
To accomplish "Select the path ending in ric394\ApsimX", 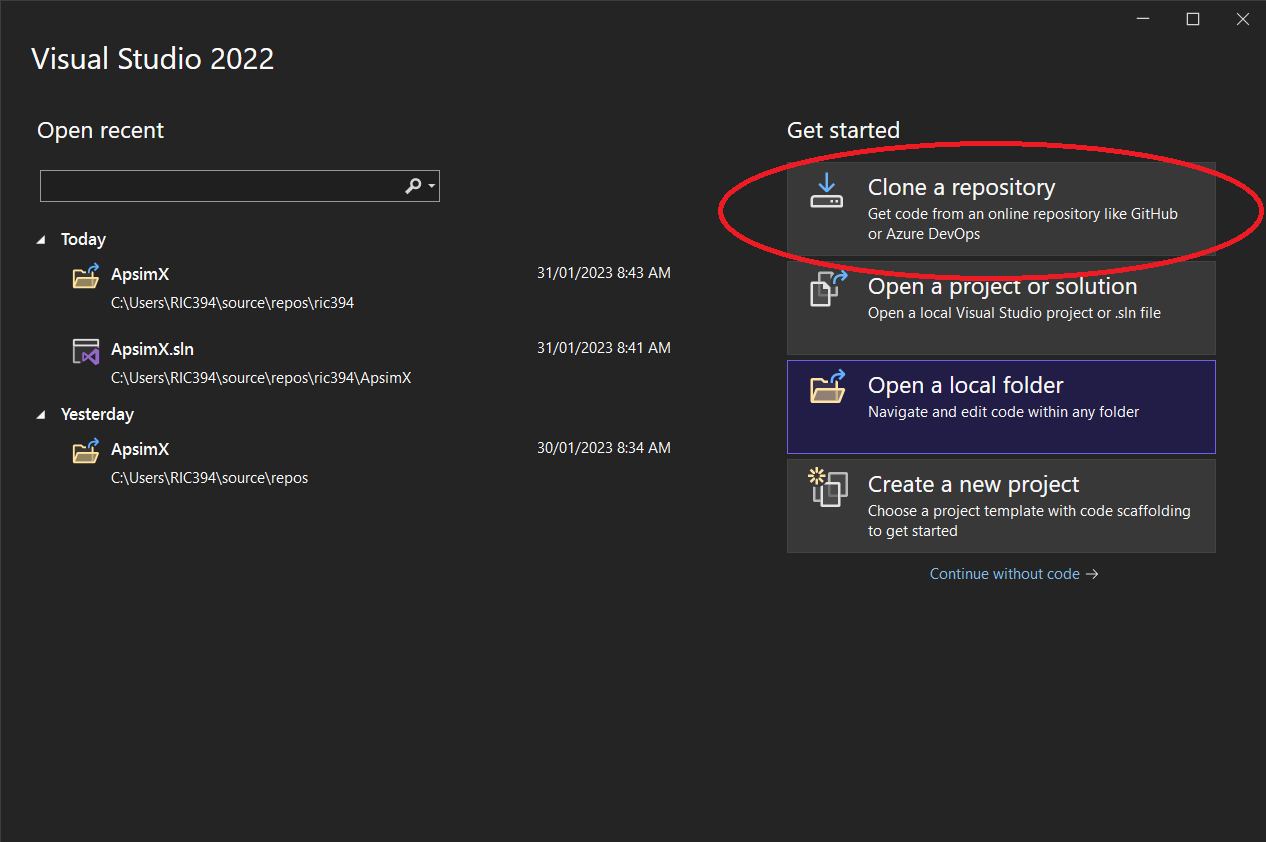I will pos(261,378).
